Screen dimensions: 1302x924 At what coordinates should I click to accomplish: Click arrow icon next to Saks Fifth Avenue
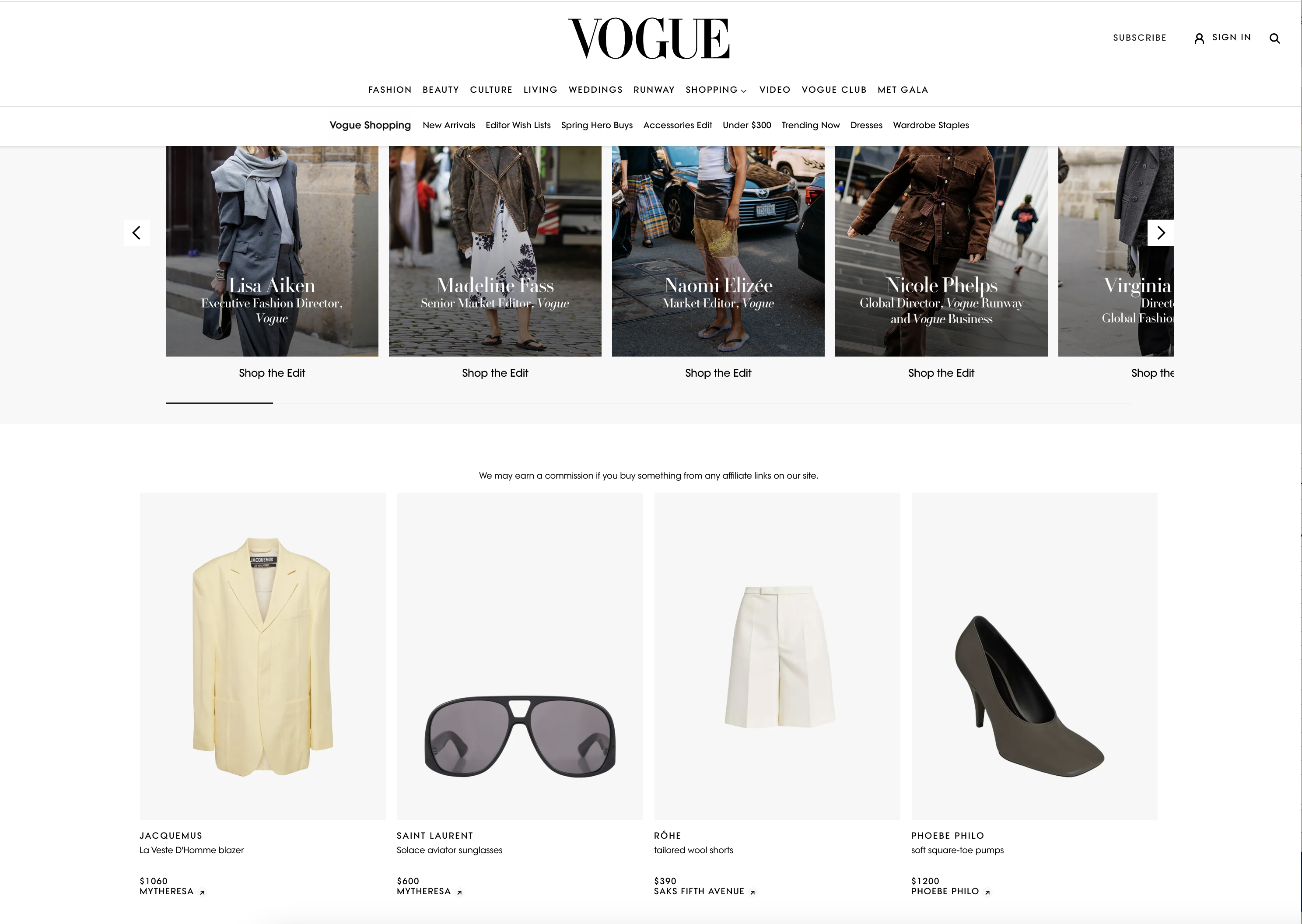pyautogui.click(x=752, y=892)
